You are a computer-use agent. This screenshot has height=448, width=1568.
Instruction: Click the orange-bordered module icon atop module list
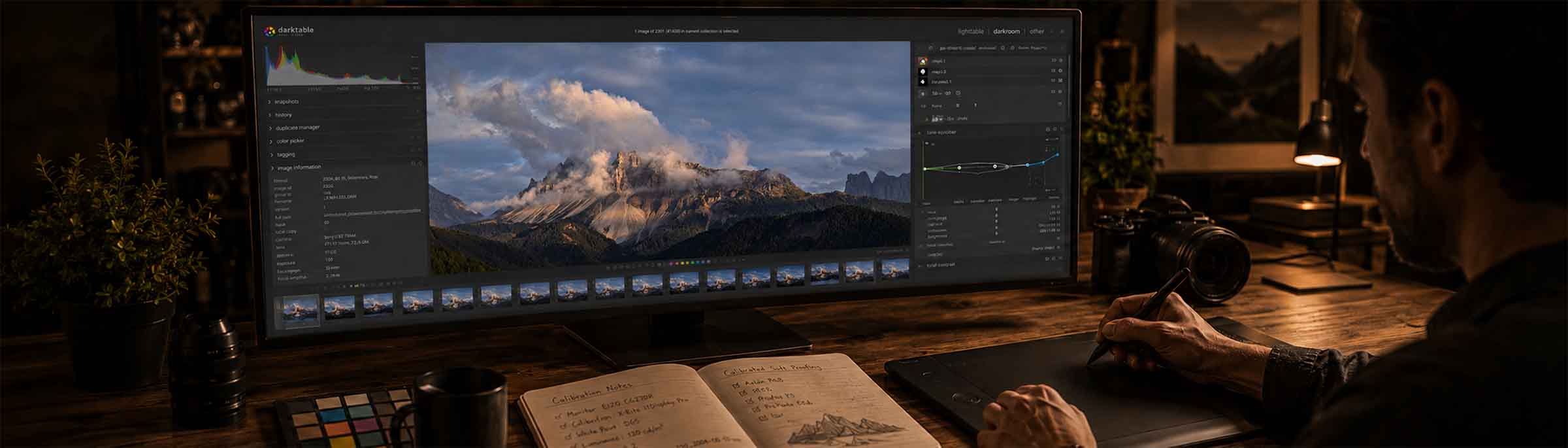tap(923, 61)
